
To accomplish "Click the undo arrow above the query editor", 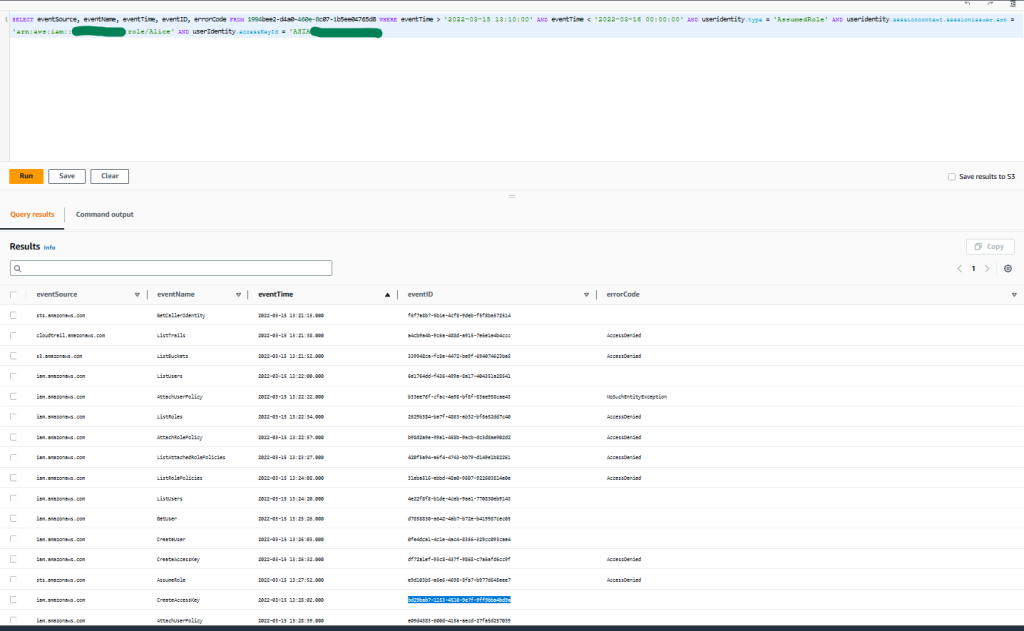I will point(967,4).
